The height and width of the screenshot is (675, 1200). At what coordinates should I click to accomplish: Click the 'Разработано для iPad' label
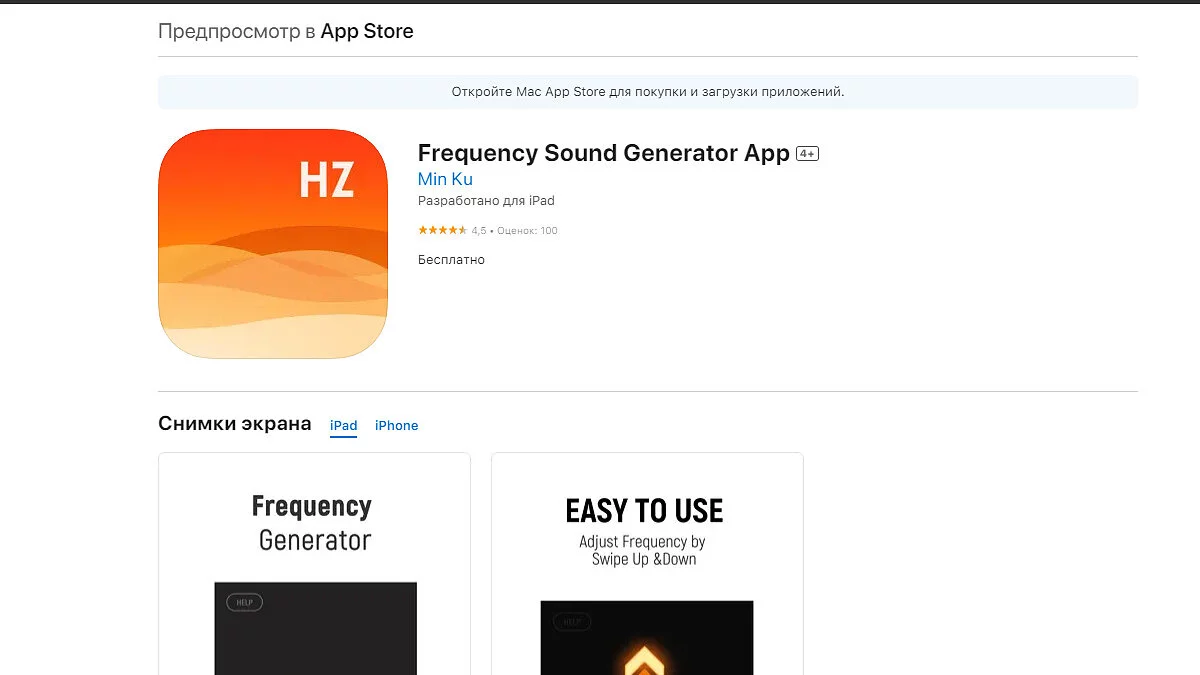click(x=486, y=201)
